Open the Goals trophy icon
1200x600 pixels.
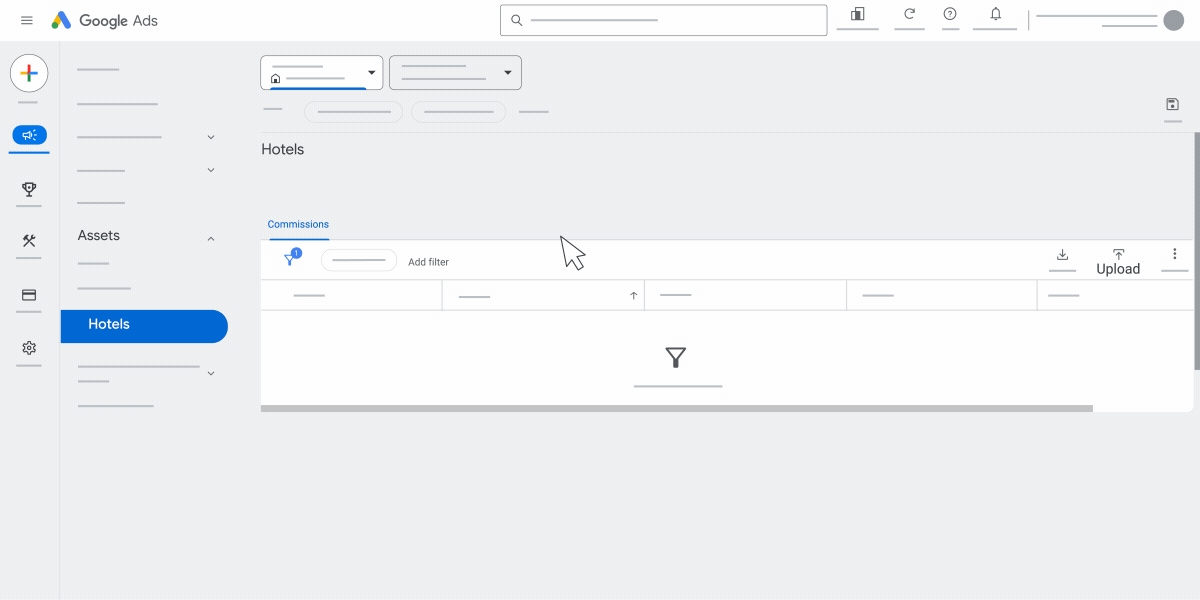click(29, 189)
